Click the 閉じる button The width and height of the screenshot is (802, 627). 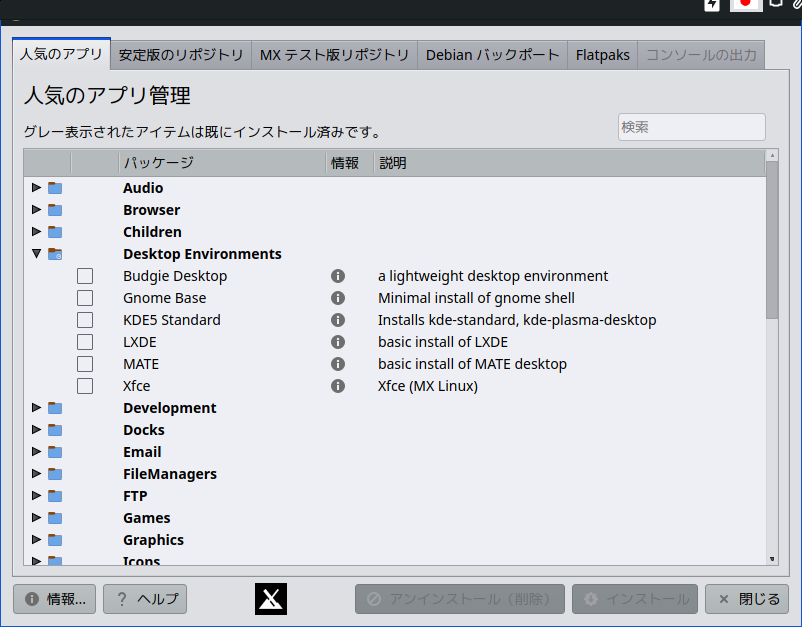click(747, 599)
